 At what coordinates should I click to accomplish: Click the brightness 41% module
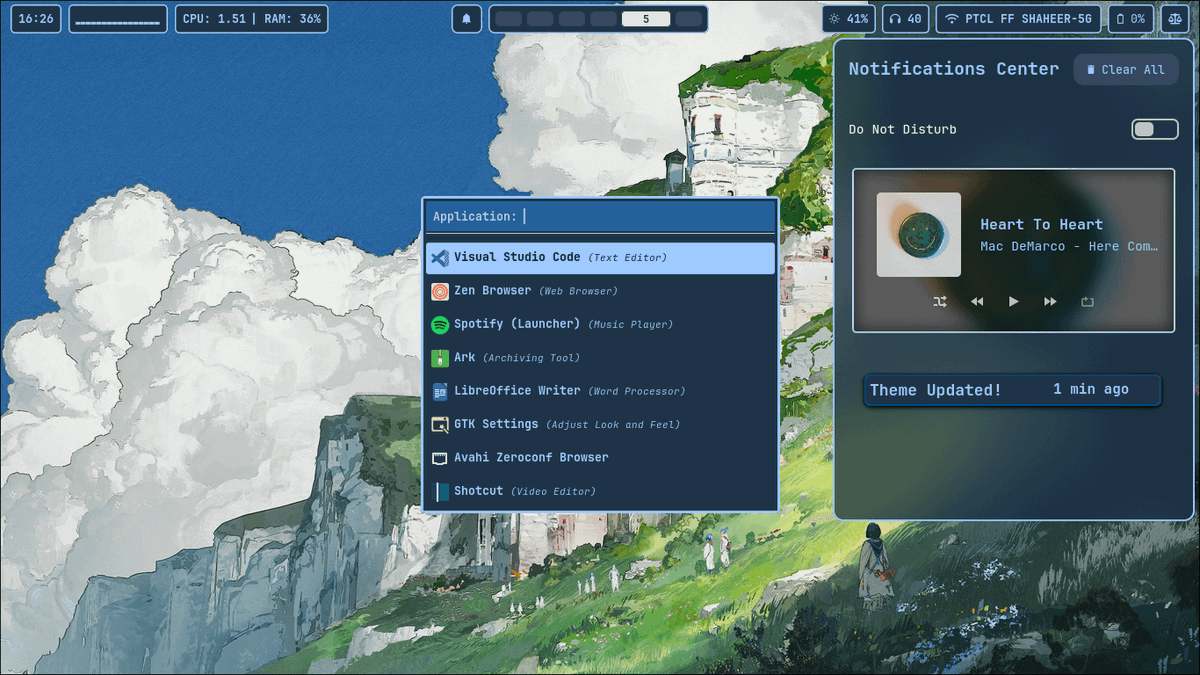coord(849,19)
